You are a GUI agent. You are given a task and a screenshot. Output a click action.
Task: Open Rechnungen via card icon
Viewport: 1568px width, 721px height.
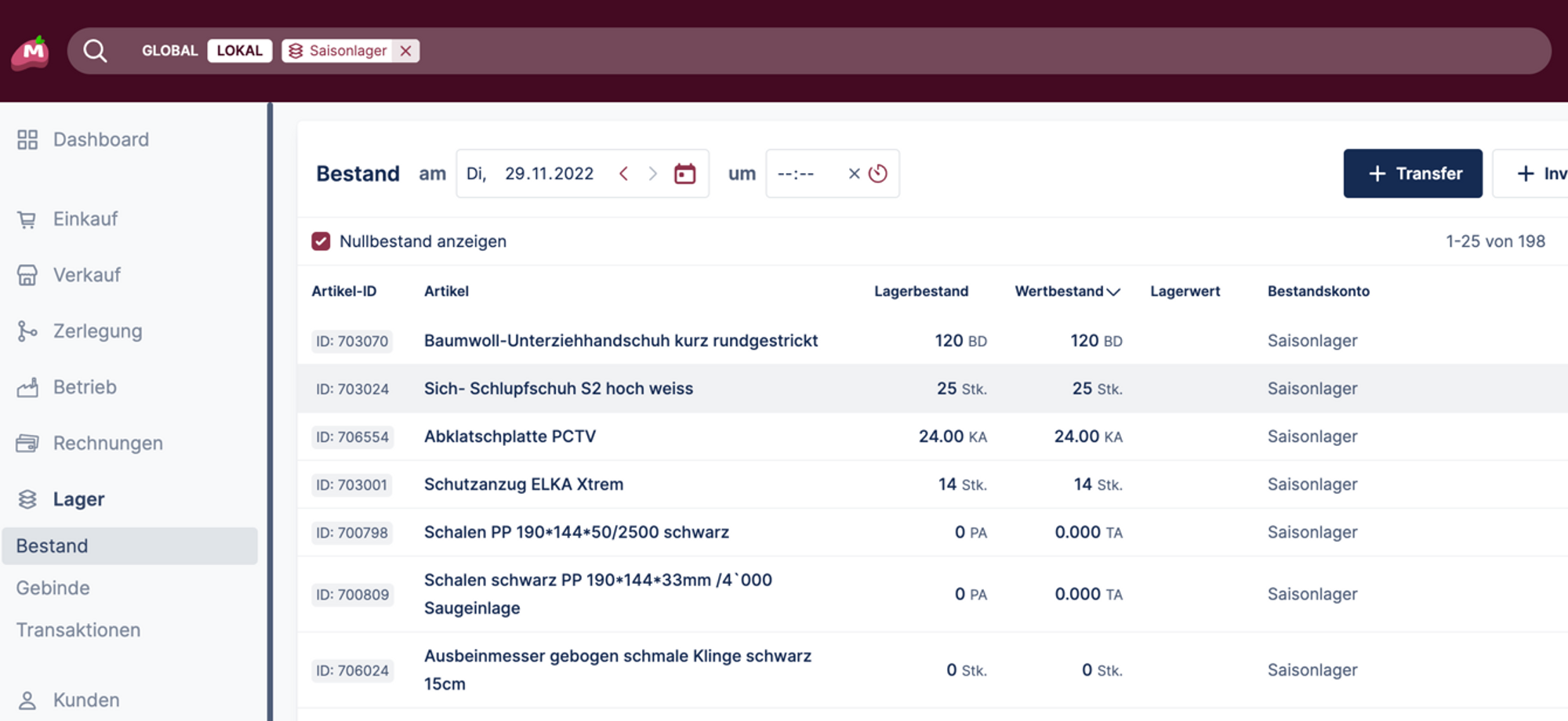(27, 444)
